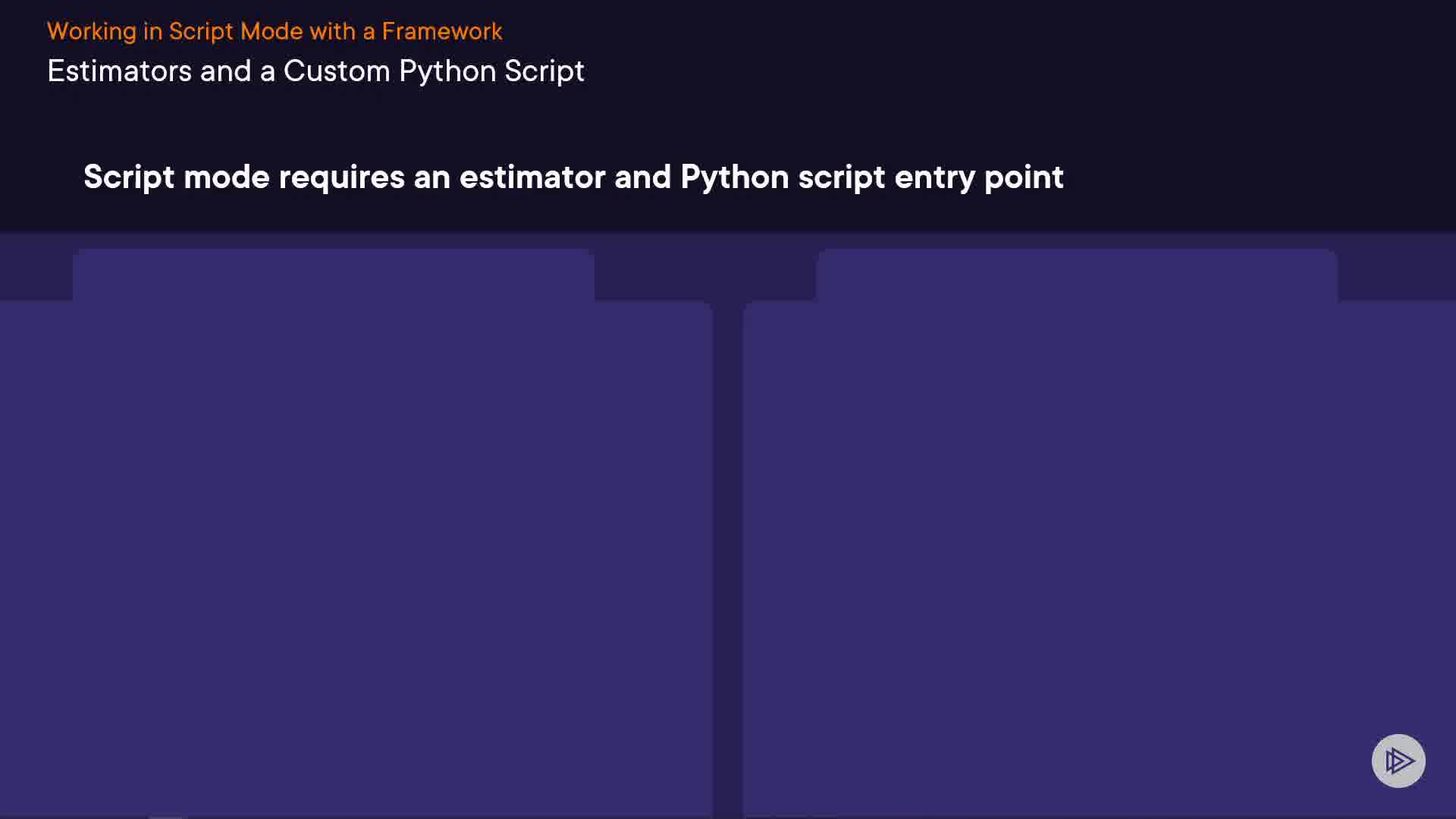Click the left card's raised tab header
This screenshot has height=819, width=1456.
coord(333,275)
